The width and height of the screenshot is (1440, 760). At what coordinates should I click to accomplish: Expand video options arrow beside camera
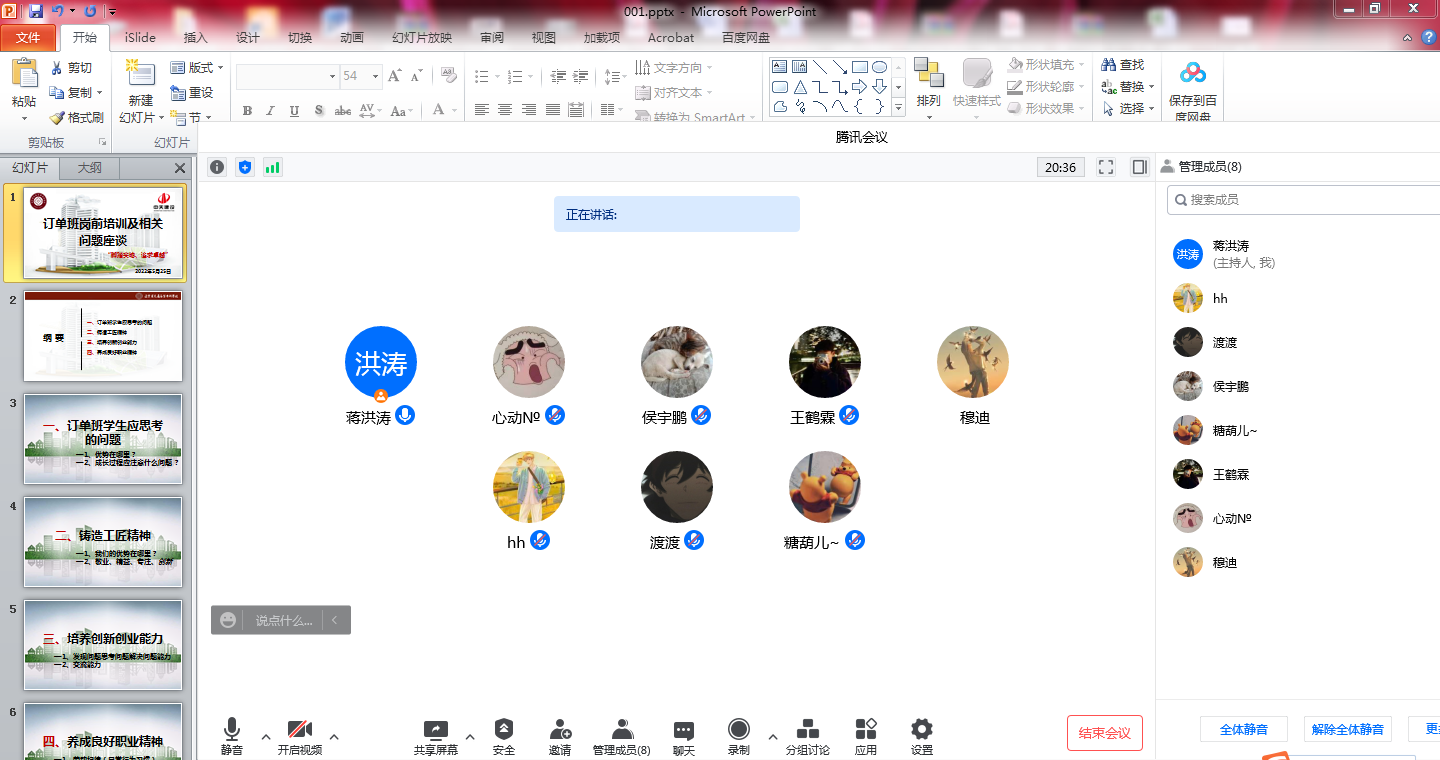[x=334, y=737]
